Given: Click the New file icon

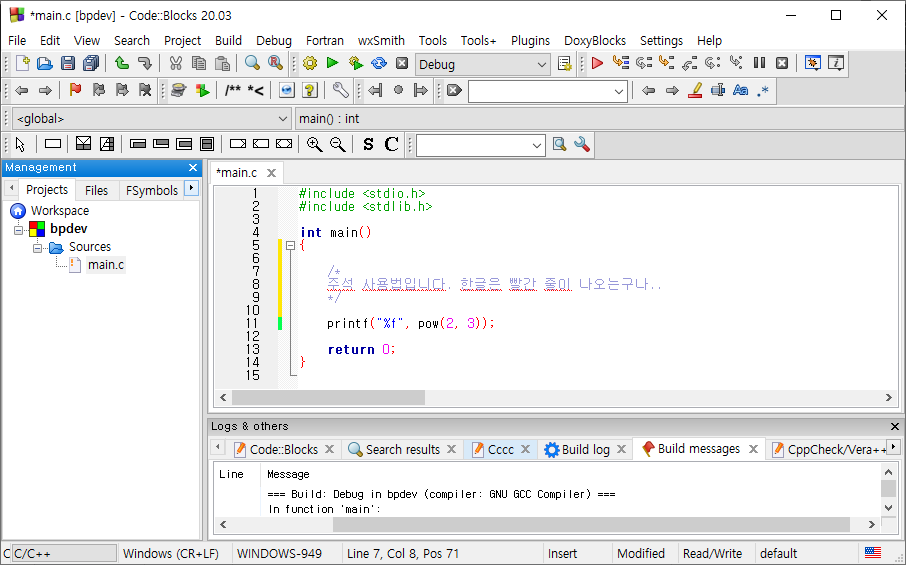Looking at the screenshot, I should click(22, 63).
